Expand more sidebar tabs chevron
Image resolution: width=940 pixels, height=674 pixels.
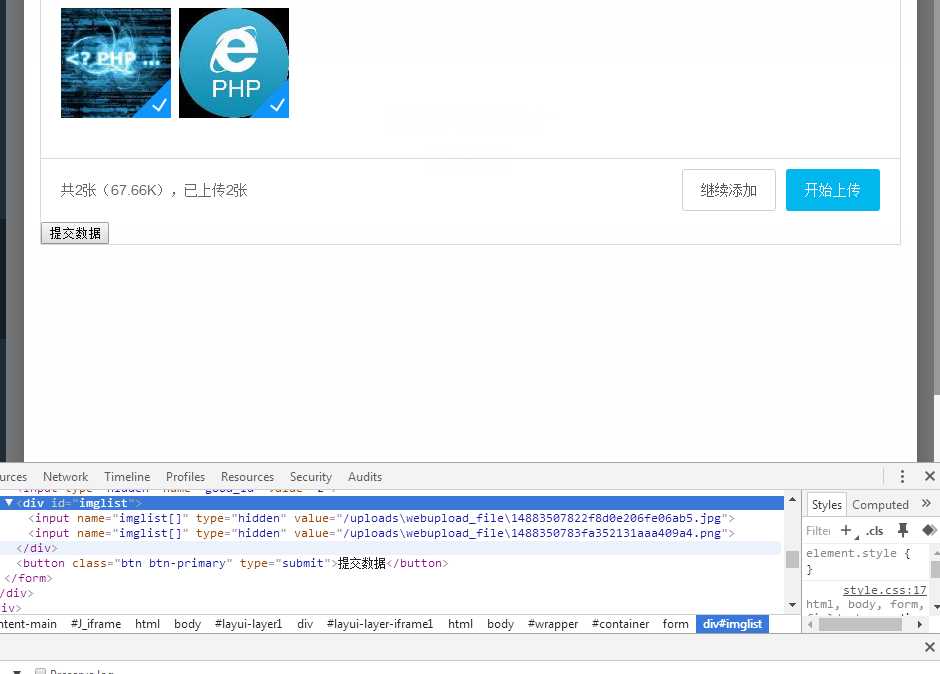(926, 504)
